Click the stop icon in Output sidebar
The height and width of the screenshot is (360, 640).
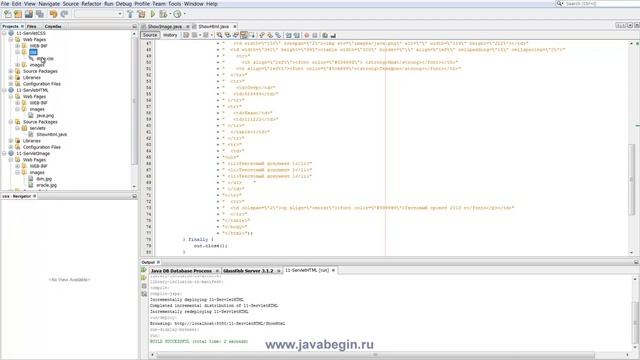(144, 286)
